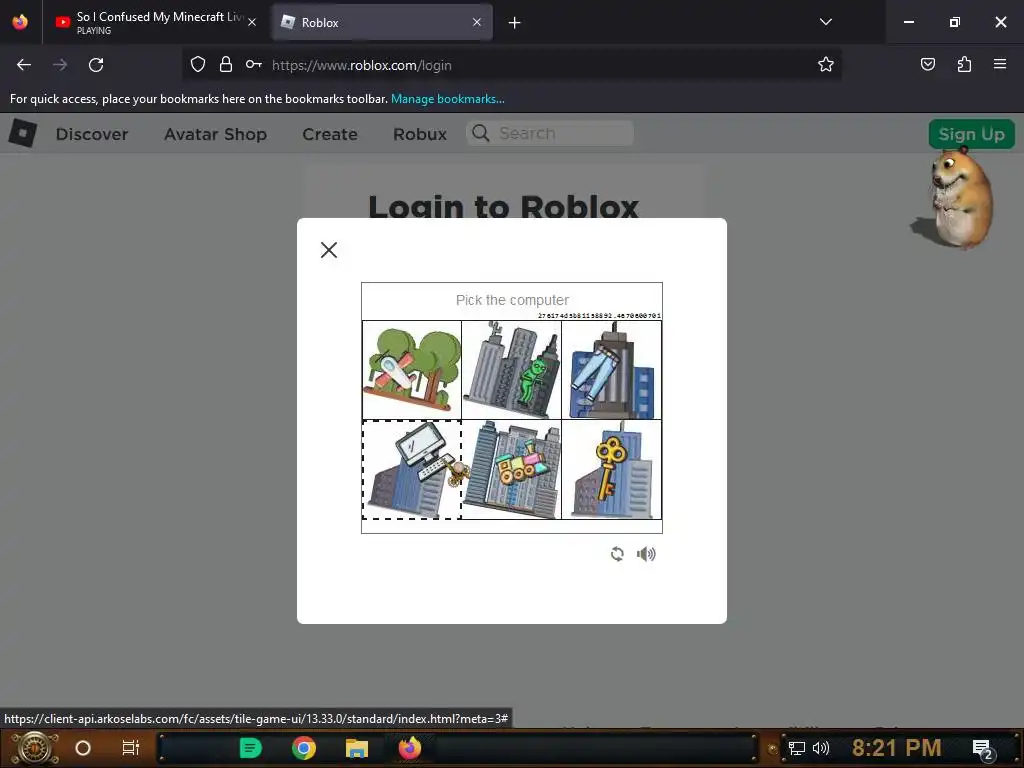The width and height of the screenshot is (1024, 768).
Task: View site security padlock info
Action: point(225,64)
